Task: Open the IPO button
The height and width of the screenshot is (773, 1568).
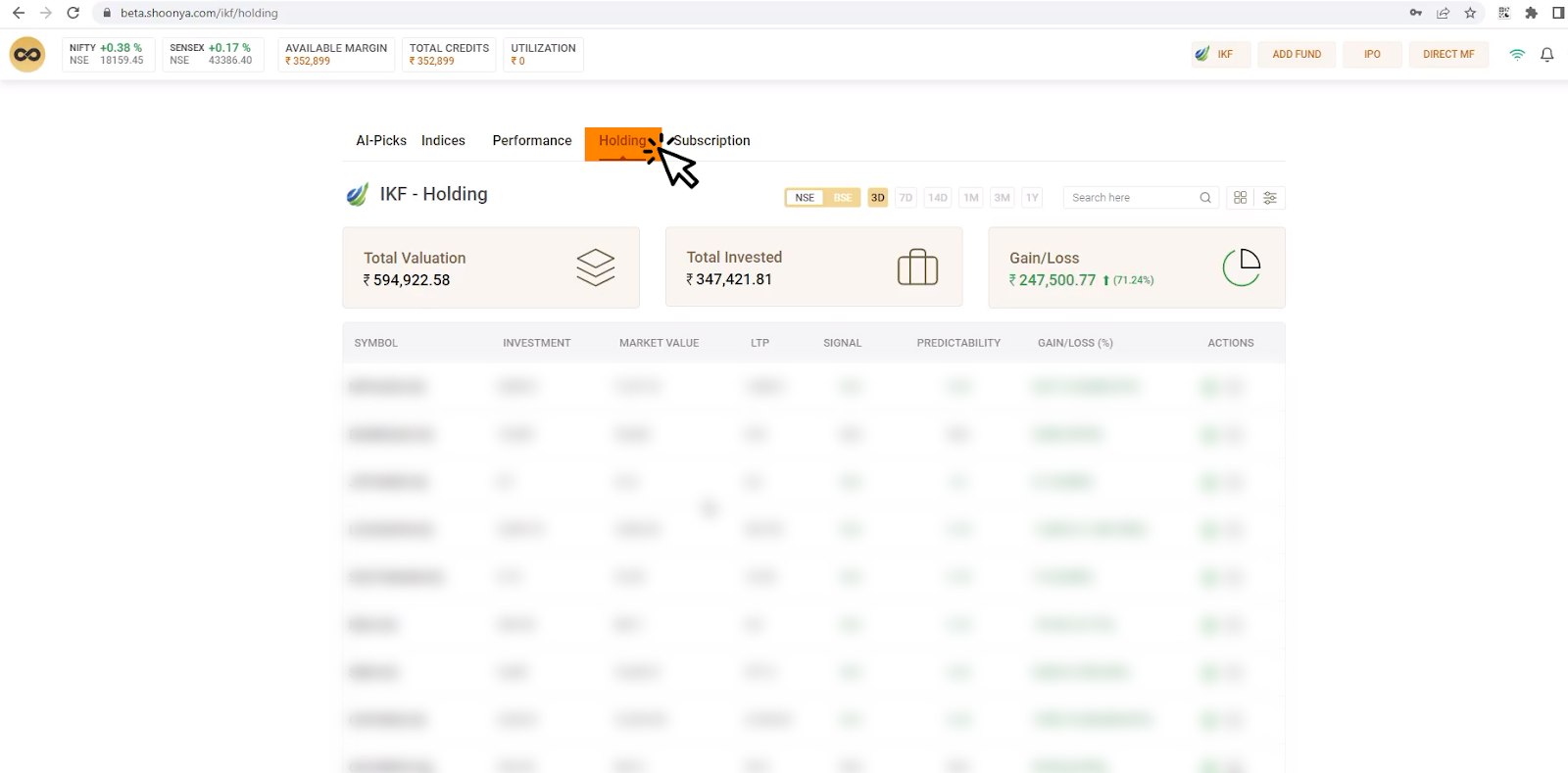Action: click(1372, 55)
